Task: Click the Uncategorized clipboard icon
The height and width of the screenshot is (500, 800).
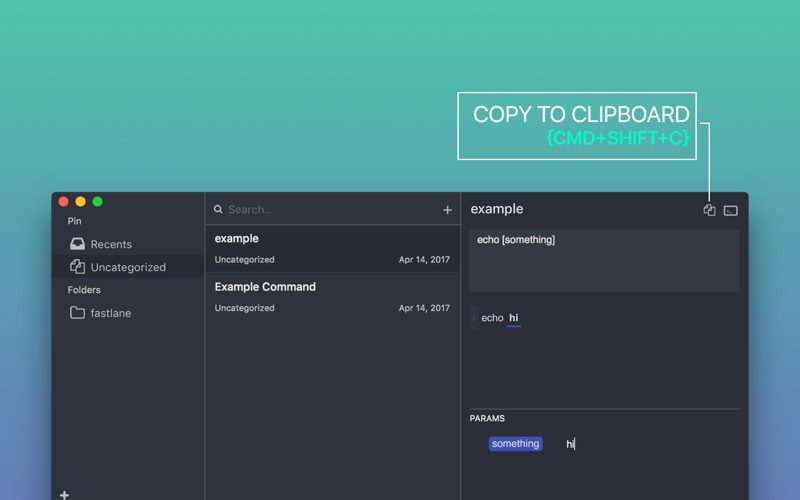Action: 78,266
